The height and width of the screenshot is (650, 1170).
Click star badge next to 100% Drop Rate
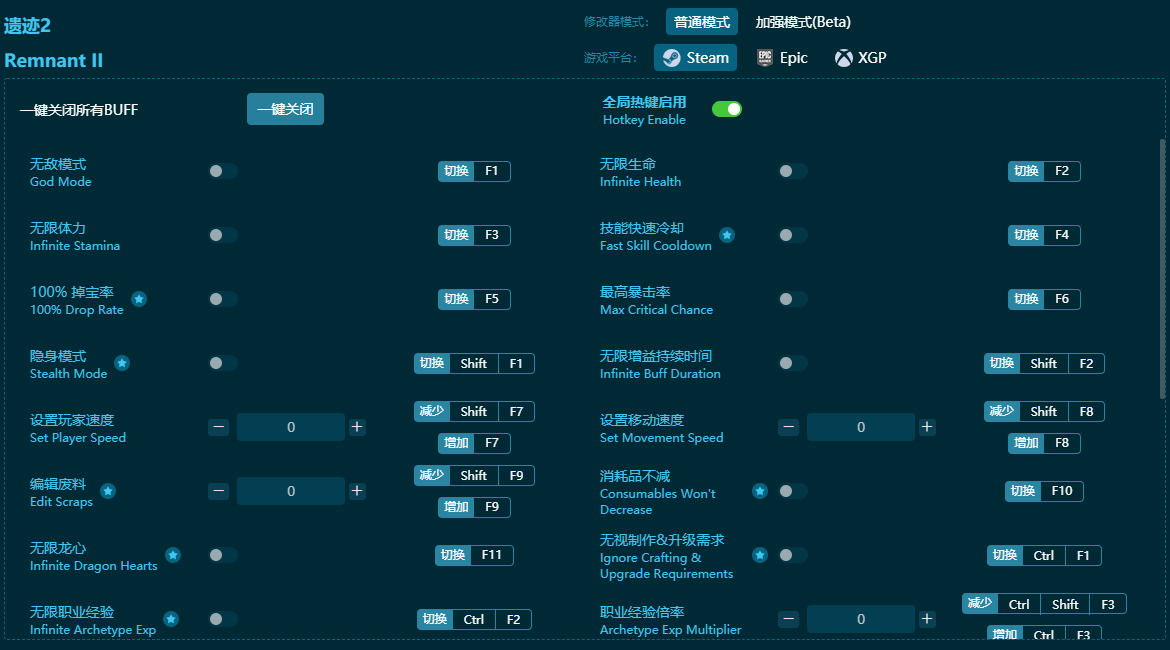click(139, 299)
